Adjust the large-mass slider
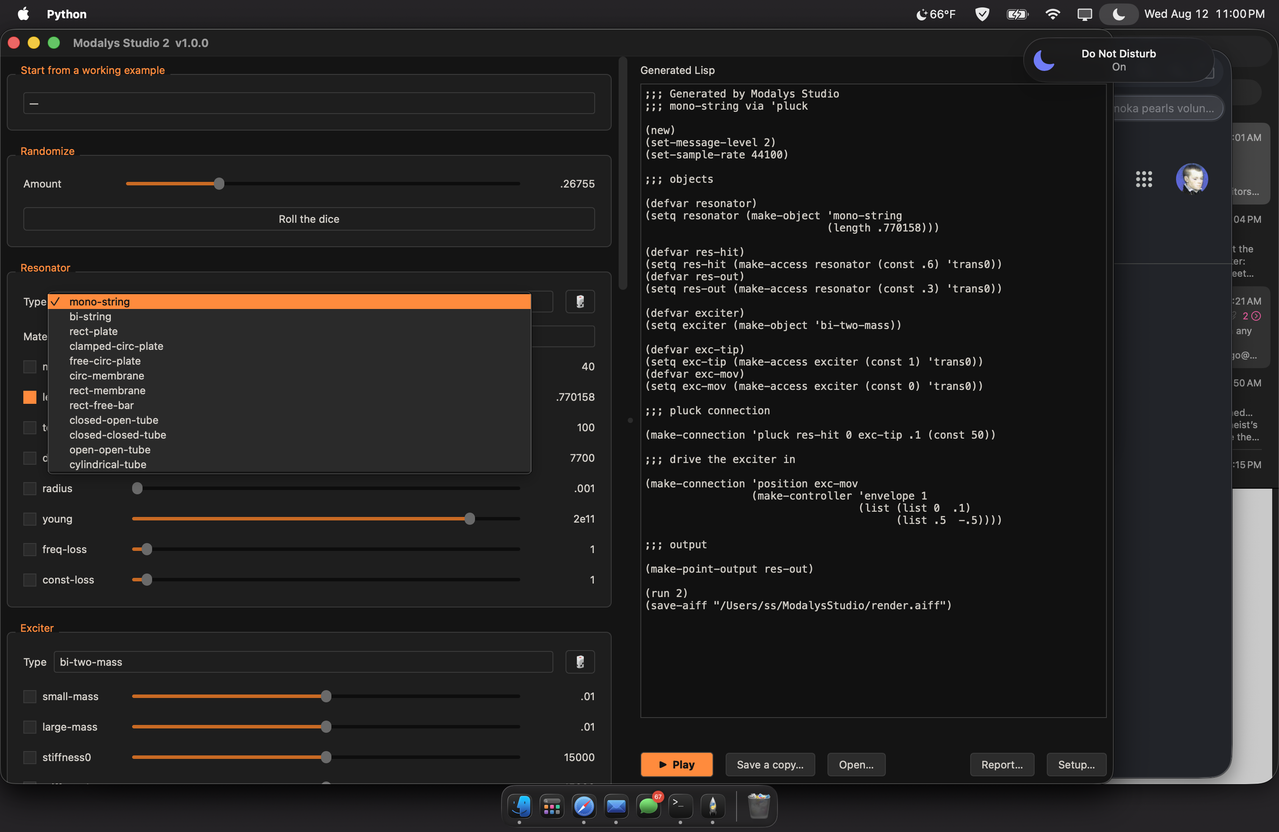Screen dimensions: 1279x832 326,727
